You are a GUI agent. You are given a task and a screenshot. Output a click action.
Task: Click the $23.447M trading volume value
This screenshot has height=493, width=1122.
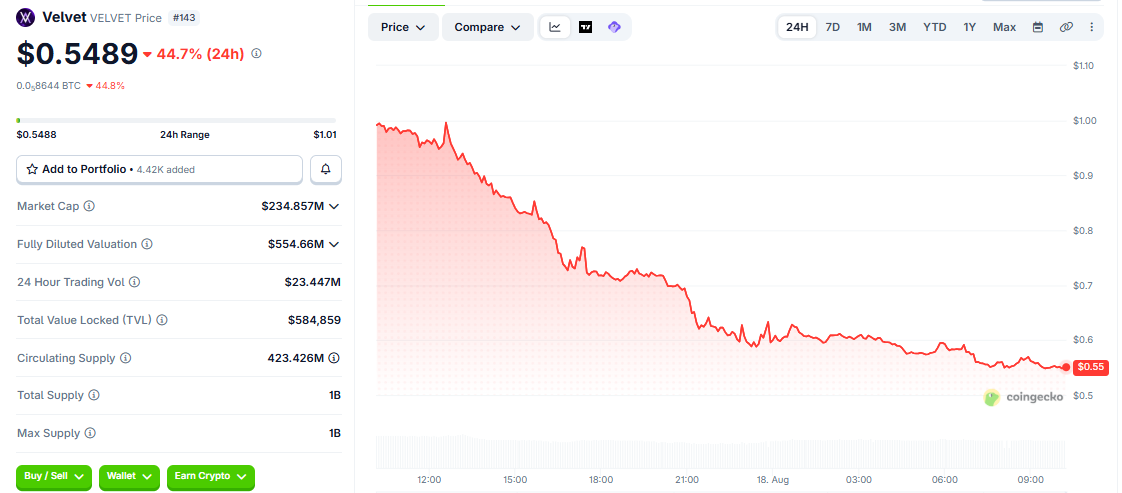click(313, 282)
